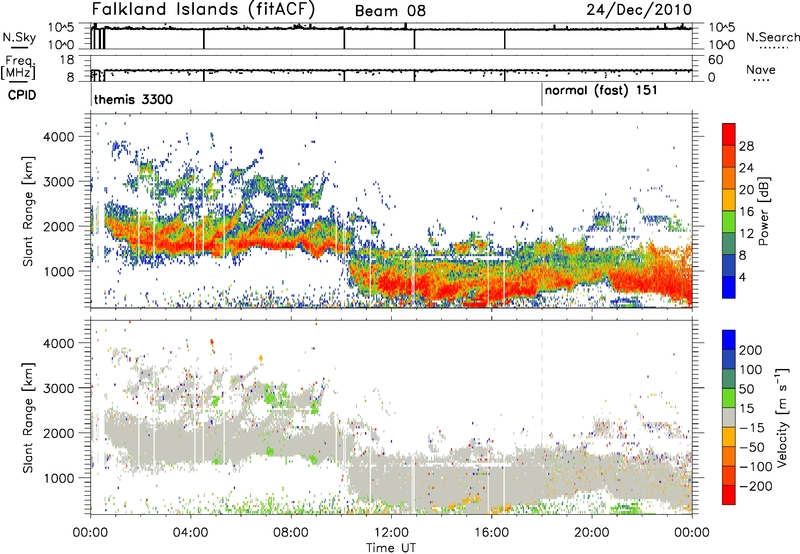
Task: Click the "4000" tick of the power panel
Action: click(59, 137)
